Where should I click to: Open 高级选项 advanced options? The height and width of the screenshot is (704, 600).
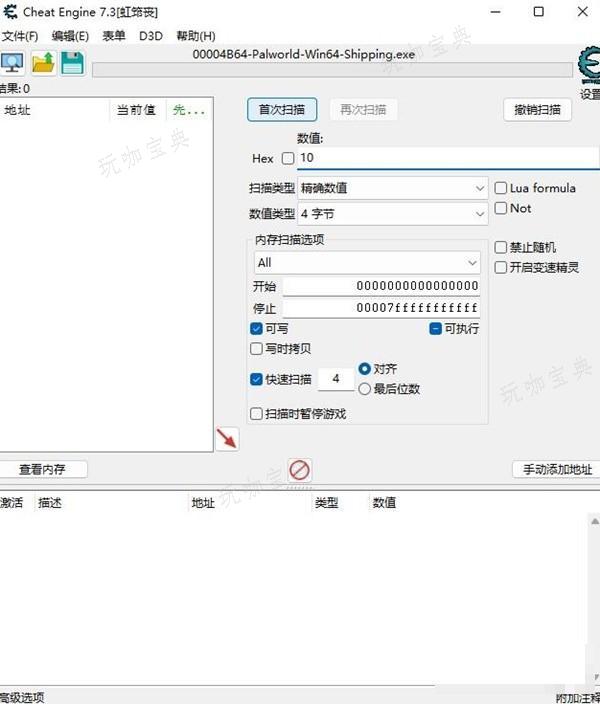pos(22,697)
